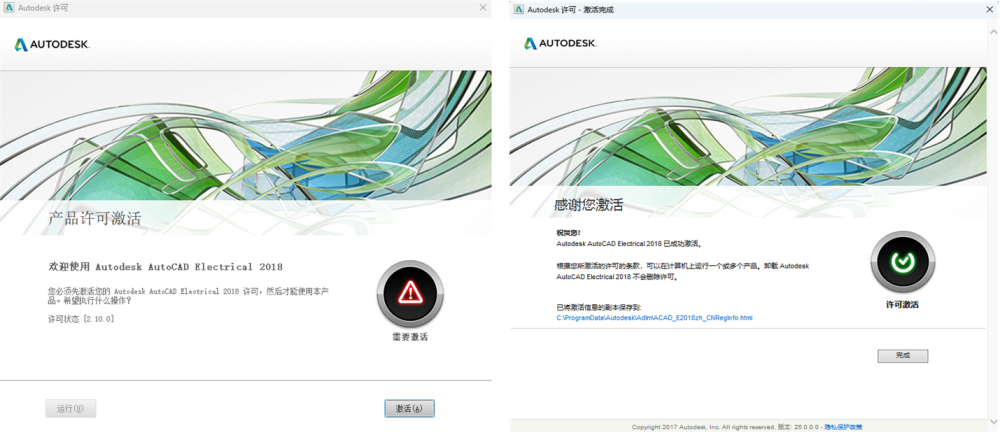Click the 许可激活 label under check icon
1000x444 pixels.
(902, 305)
